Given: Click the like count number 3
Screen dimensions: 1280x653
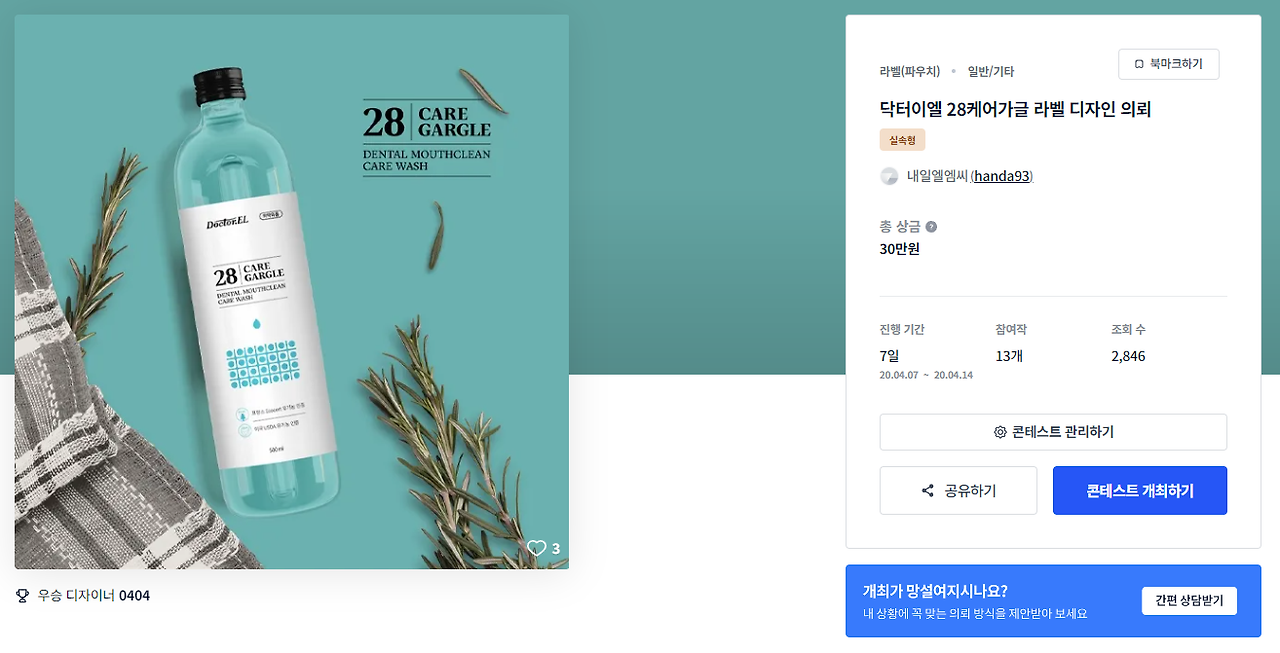Looking at the screenshot, I should [556, 548].
